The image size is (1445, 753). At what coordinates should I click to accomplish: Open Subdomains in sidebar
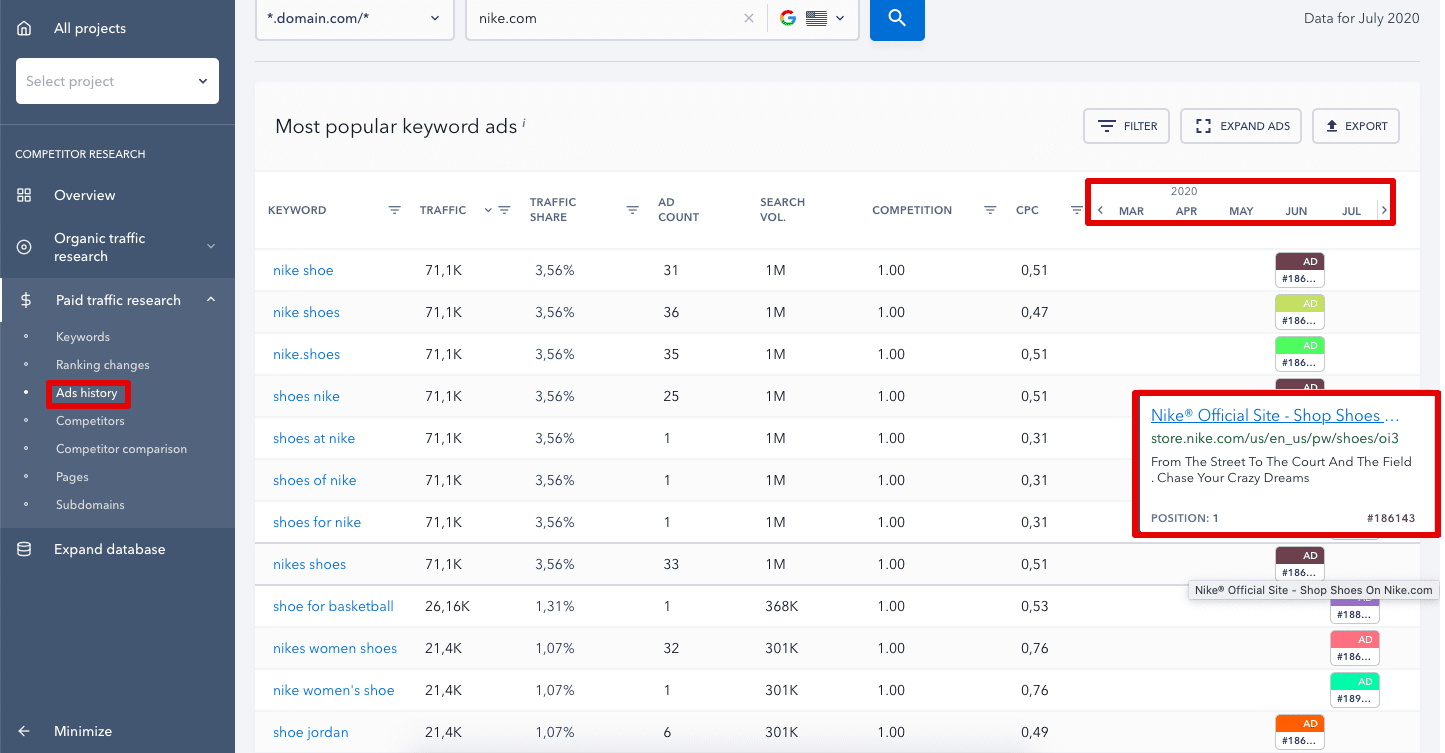pyautogui.click(x=90, y=505)
